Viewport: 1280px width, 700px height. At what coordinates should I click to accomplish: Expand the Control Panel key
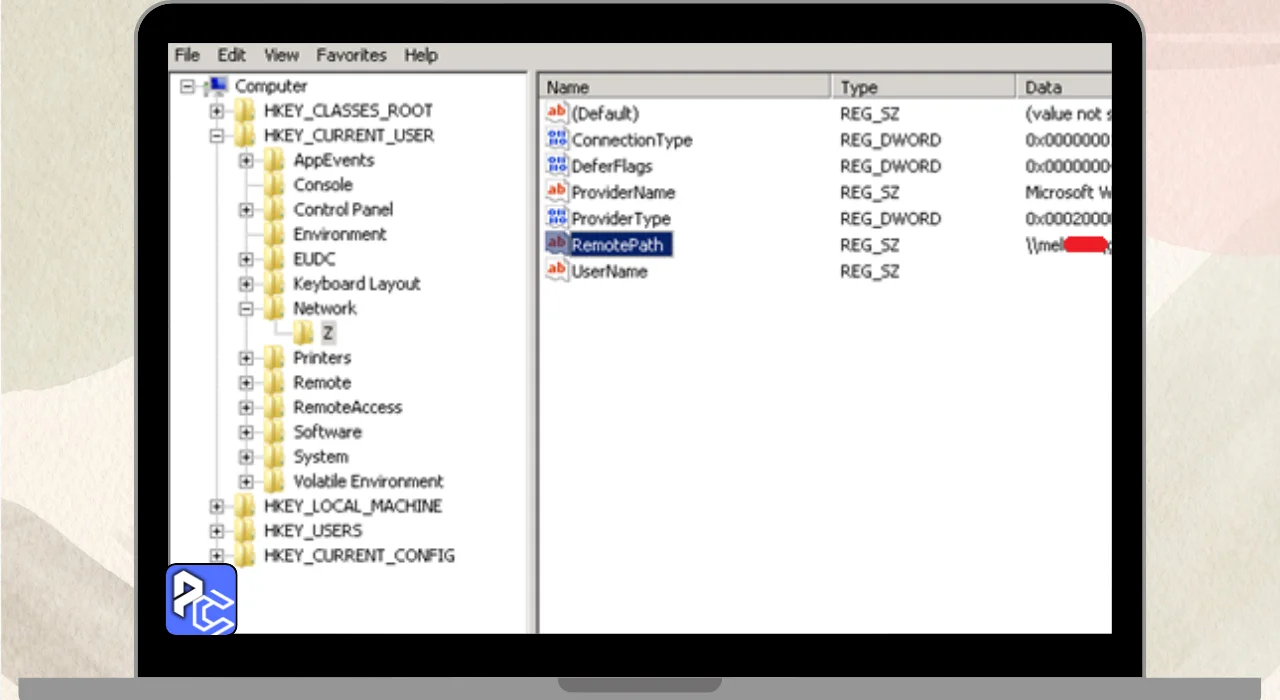tap(246, 210)
